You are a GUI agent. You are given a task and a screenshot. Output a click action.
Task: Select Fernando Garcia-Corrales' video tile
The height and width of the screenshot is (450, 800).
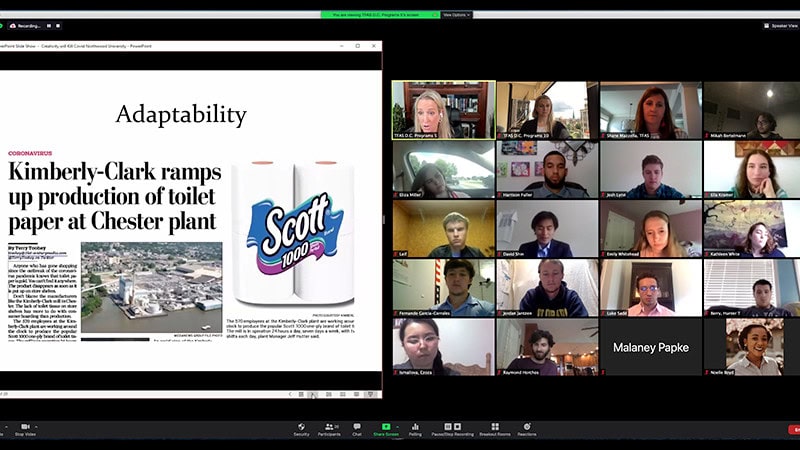click(x=444, y=288)
